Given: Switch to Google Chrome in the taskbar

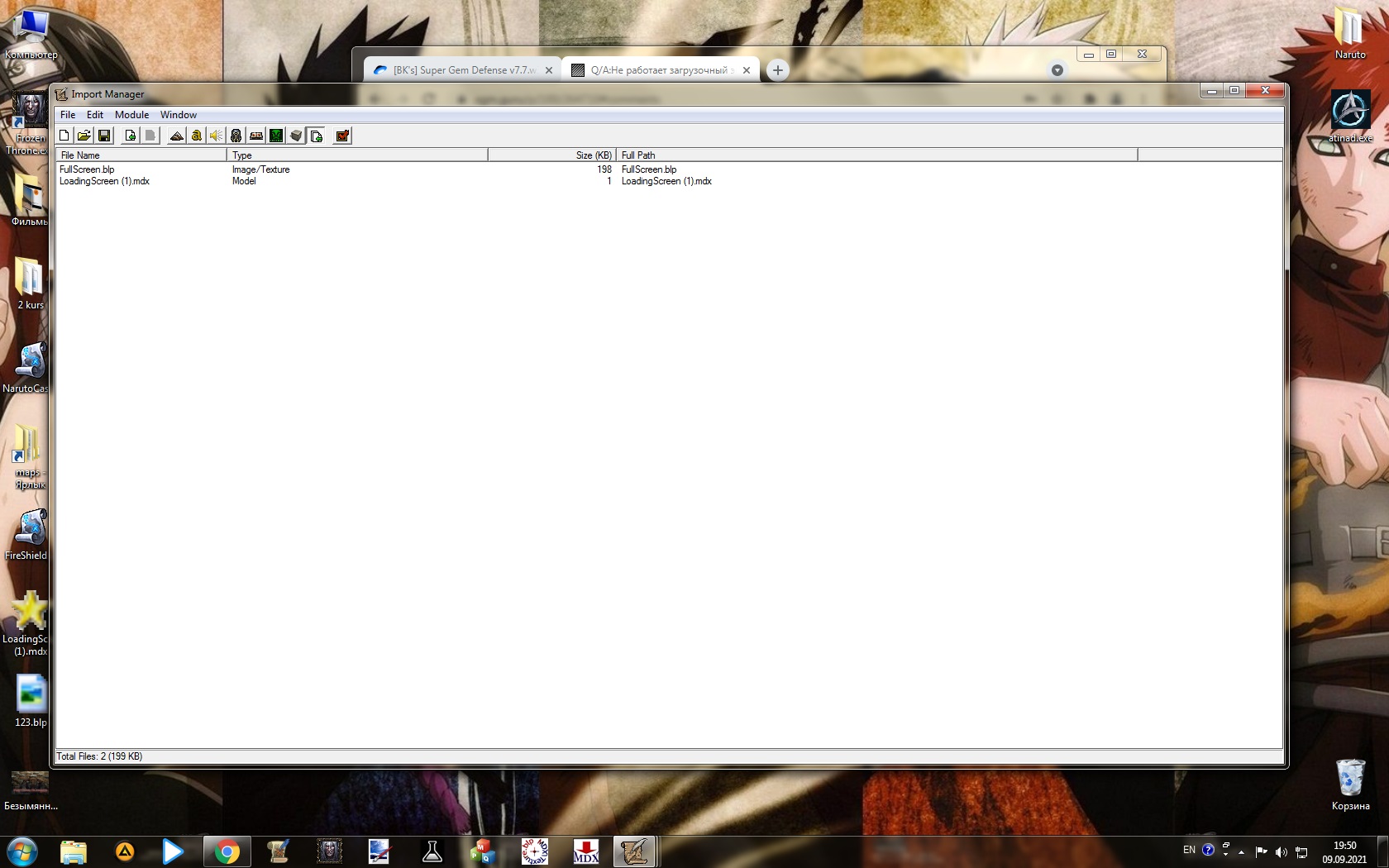Looking at the screenshot, I should coord(227,851).
